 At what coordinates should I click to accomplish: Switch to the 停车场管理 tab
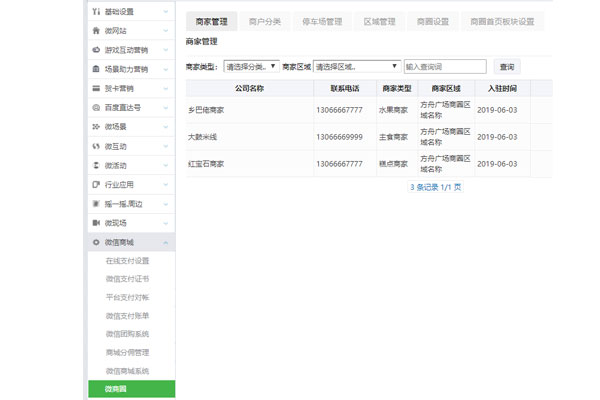(x=322, y=21)
